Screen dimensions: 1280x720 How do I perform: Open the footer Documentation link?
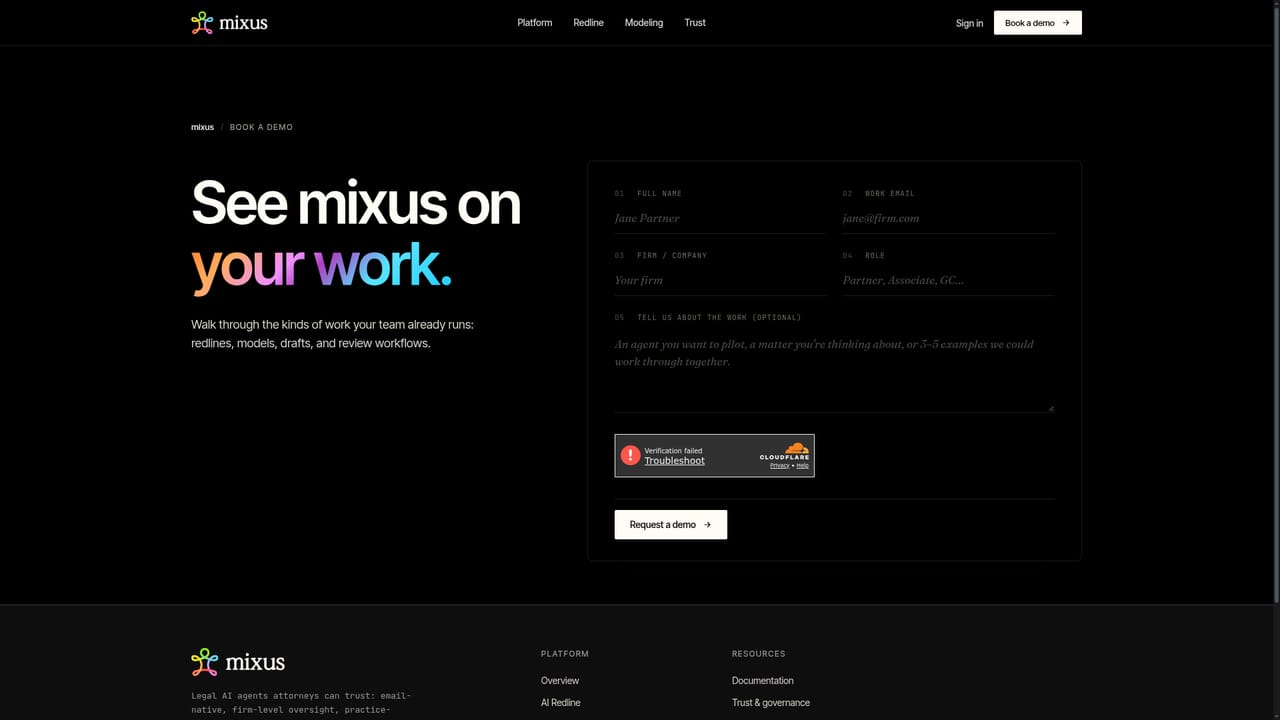click(763, 681)
